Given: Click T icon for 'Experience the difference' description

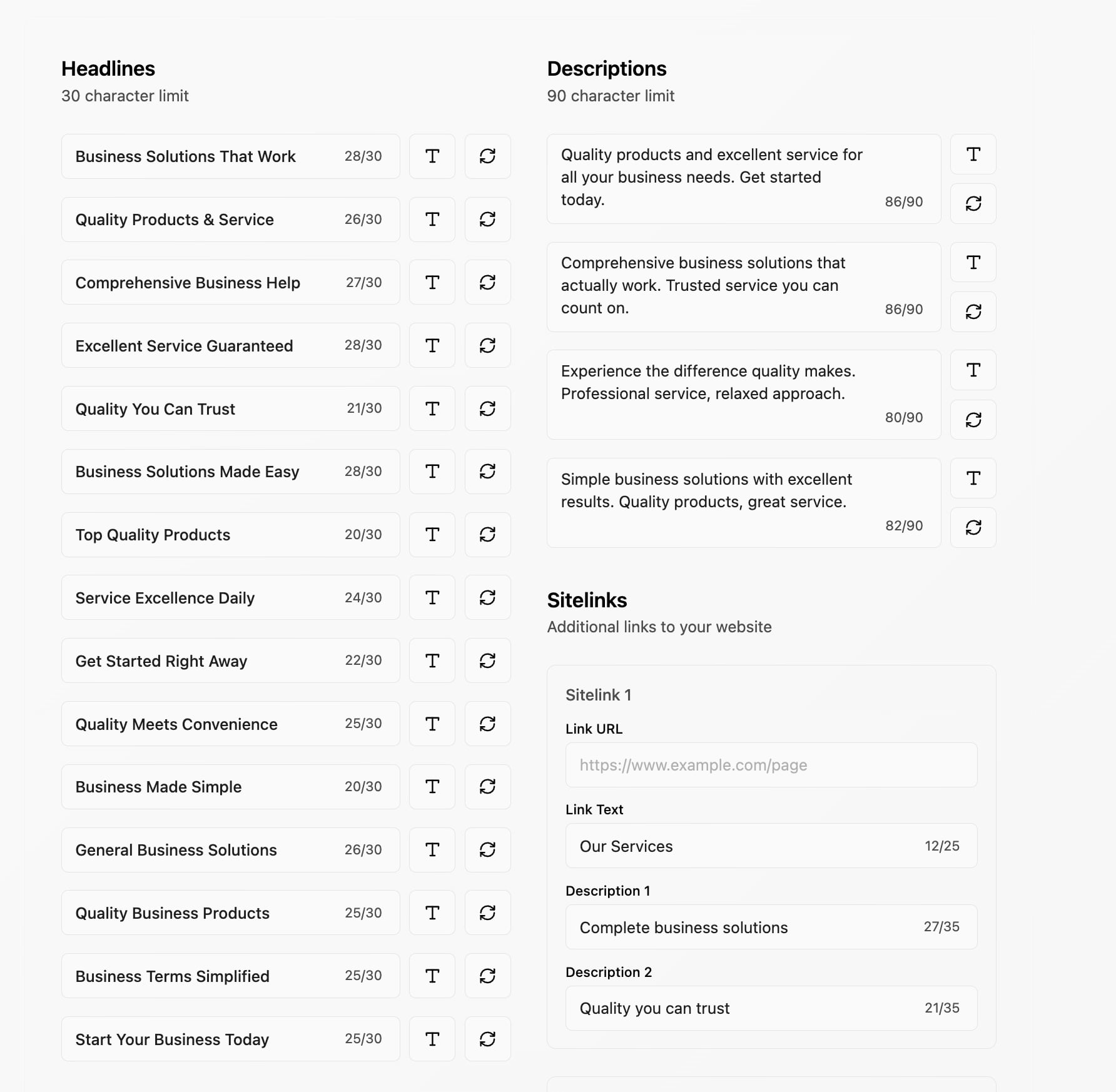Looking at the screenshot, I should coord(973,370).
